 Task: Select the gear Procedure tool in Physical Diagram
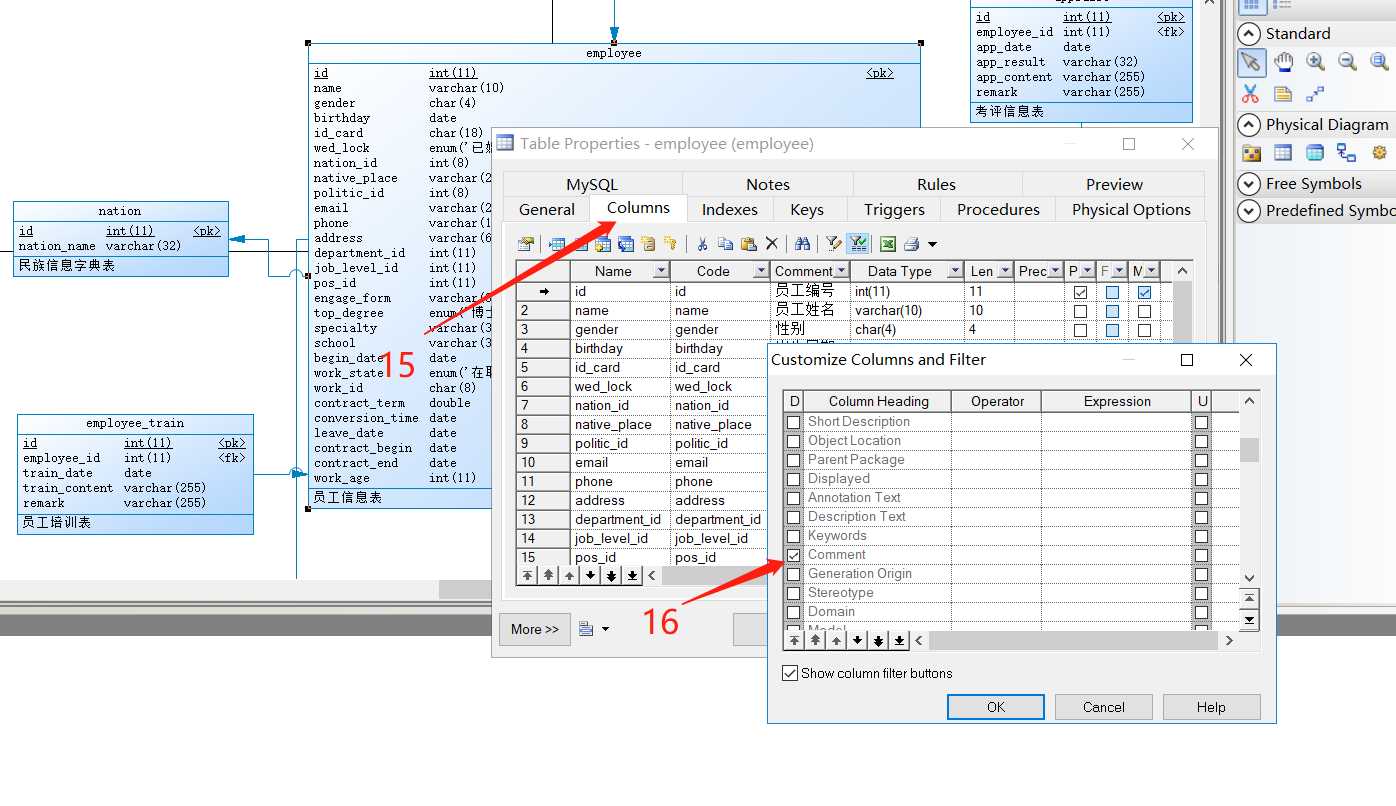(1380, 153)
